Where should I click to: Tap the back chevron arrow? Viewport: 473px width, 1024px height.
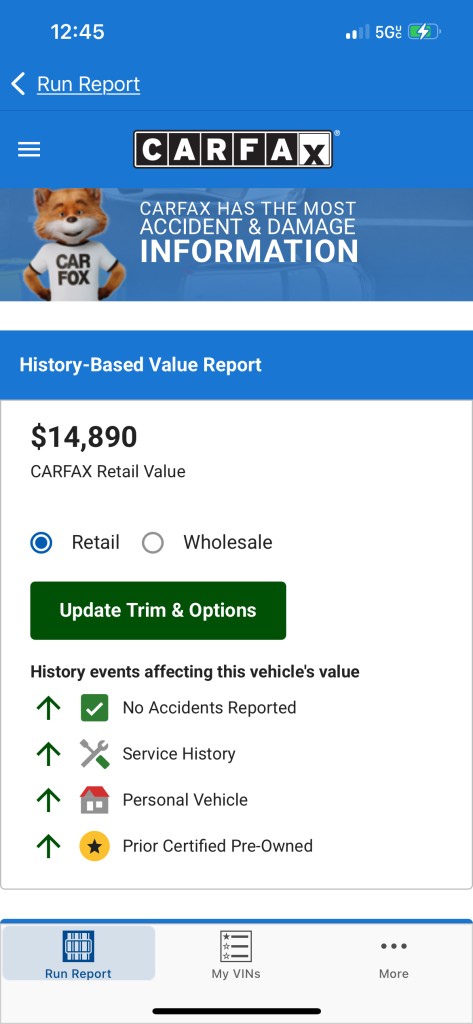18,84
